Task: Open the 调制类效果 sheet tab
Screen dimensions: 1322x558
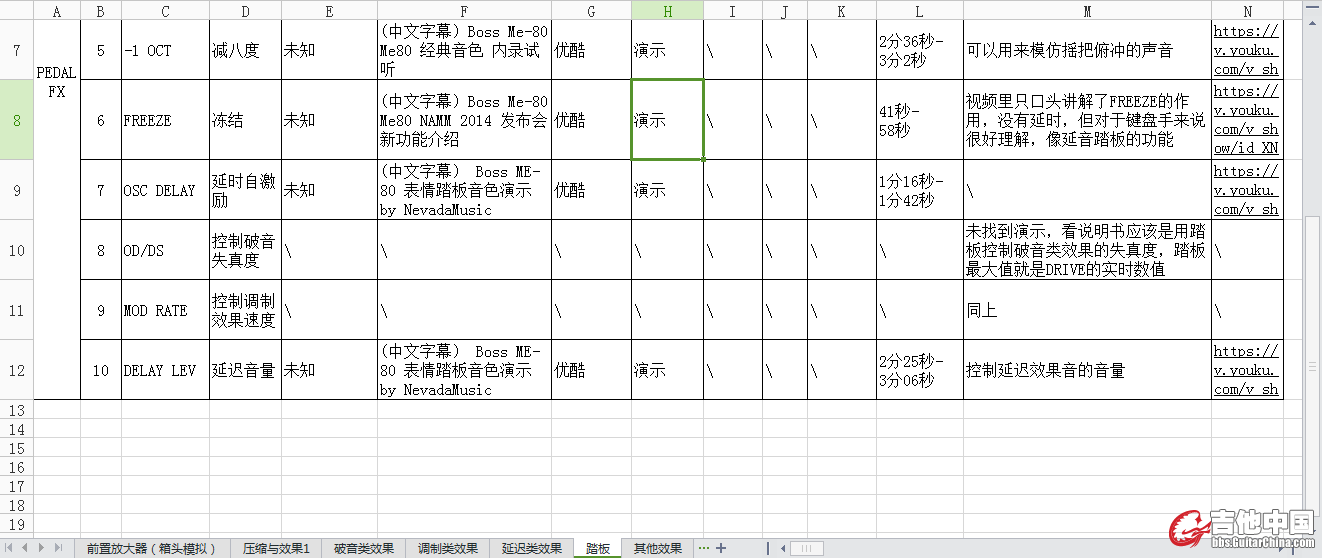Action: click(x=448, y=548)
